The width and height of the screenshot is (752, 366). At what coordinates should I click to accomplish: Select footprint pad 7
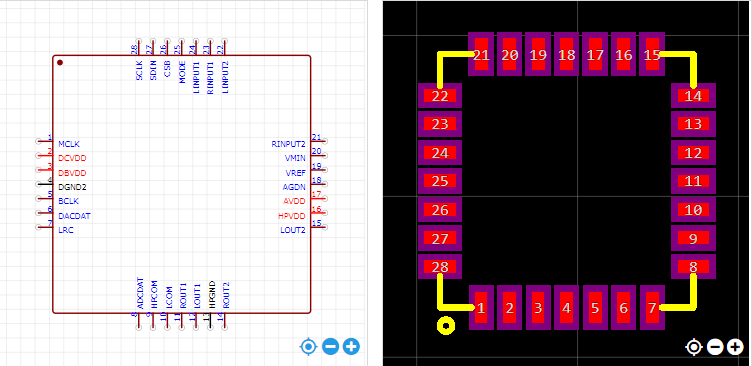pyautogui.click(x=652, y=307)
